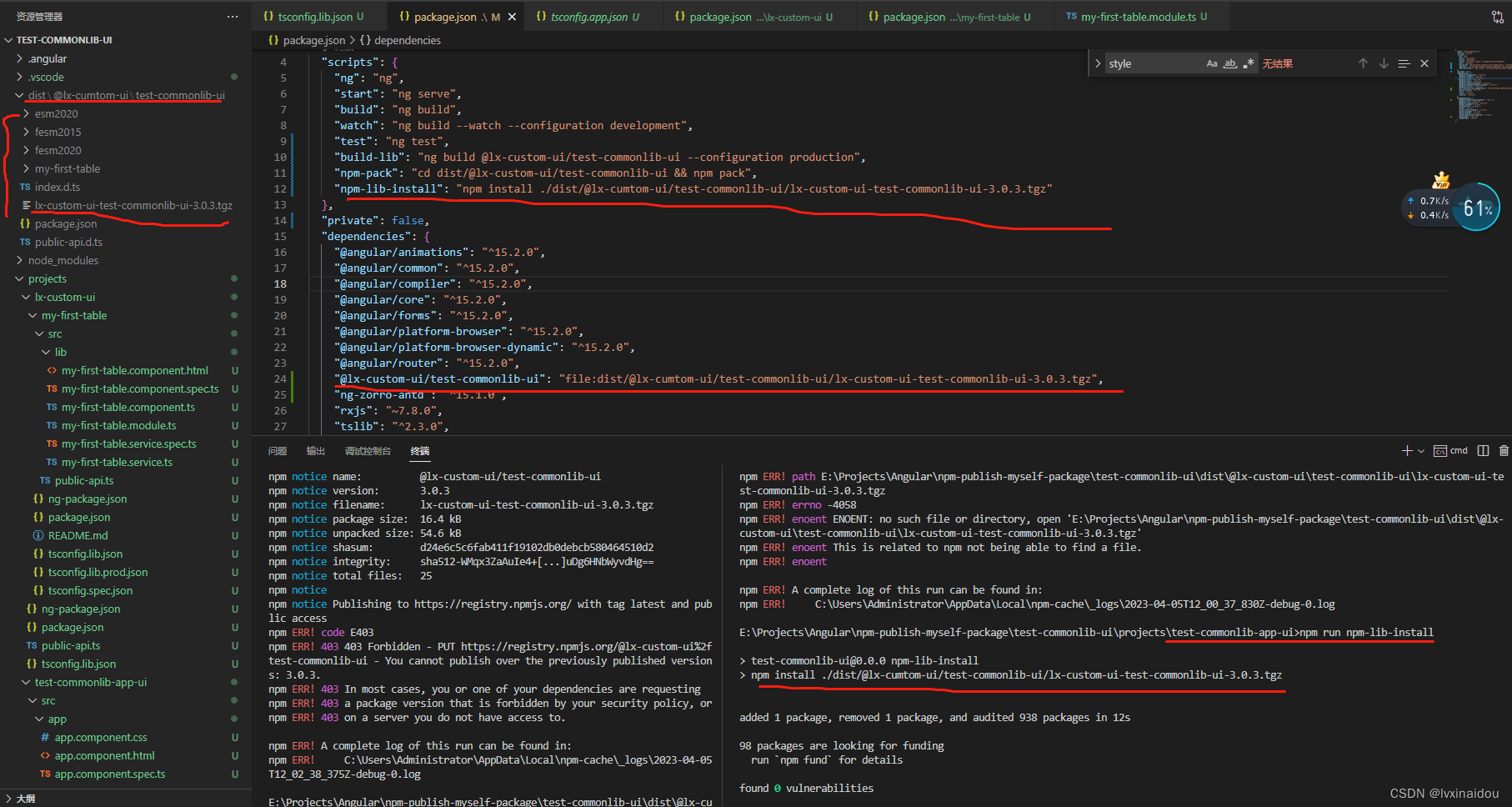Add a new terminal with plus icon
Screen dimensions: 1512x807
tap(1407, 451)
